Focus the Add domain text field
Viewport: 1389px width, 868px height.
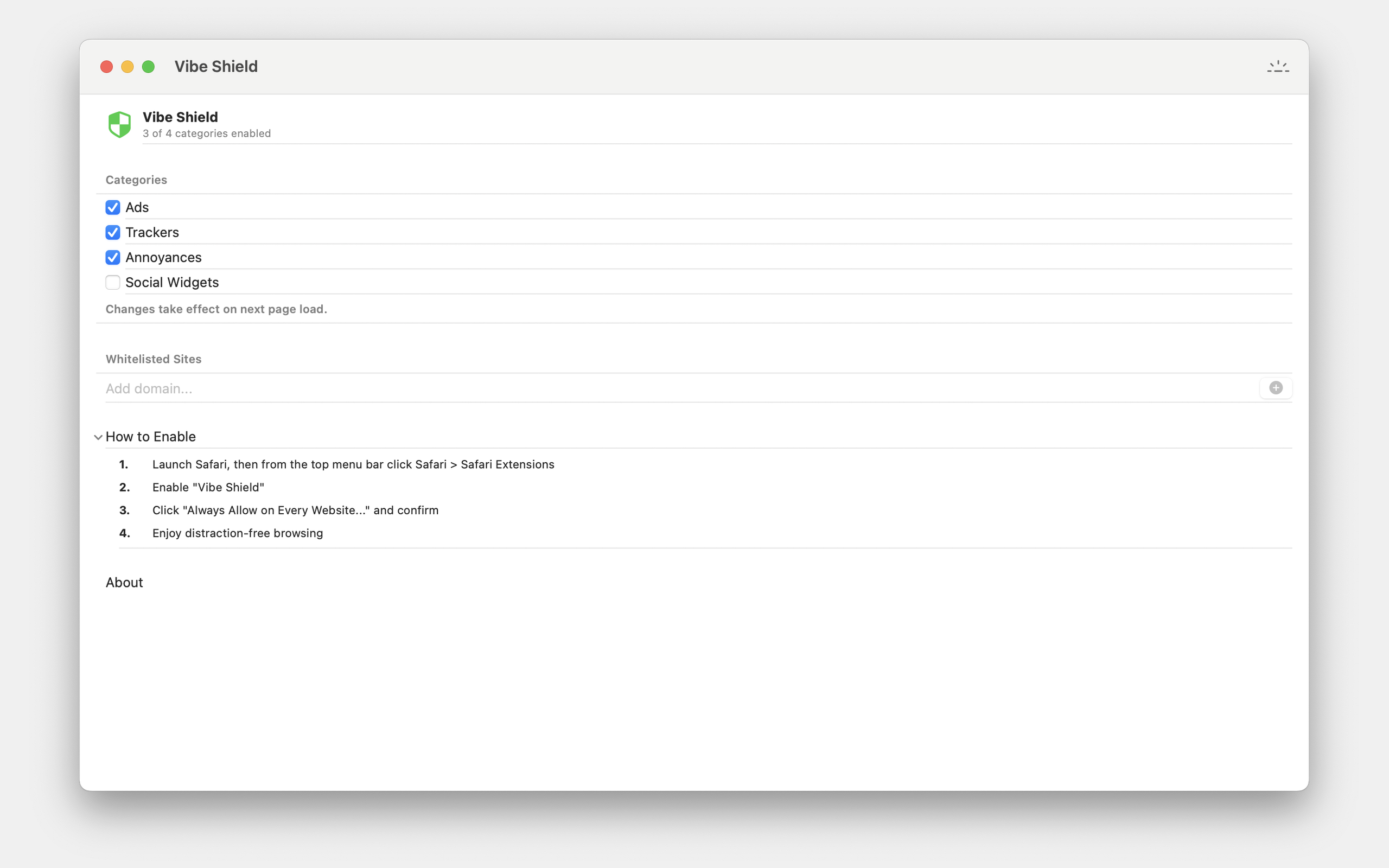tap(680, 388)
